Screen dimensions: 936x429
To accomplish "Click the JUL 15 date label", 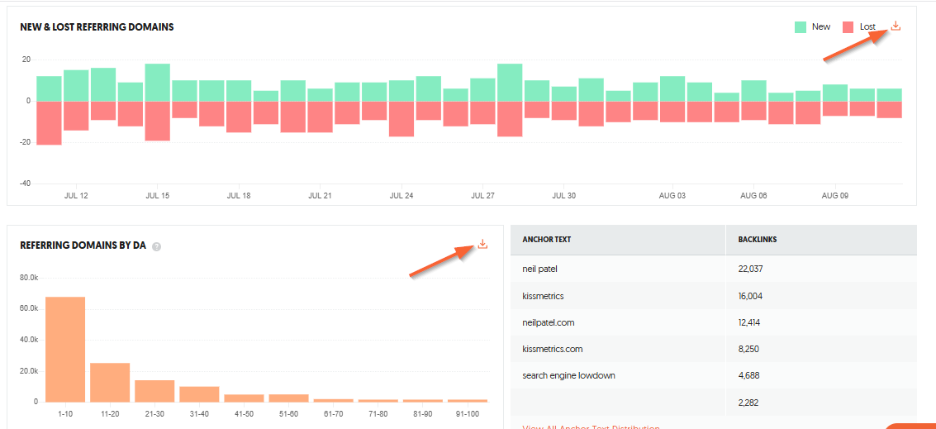I will 157,195.
